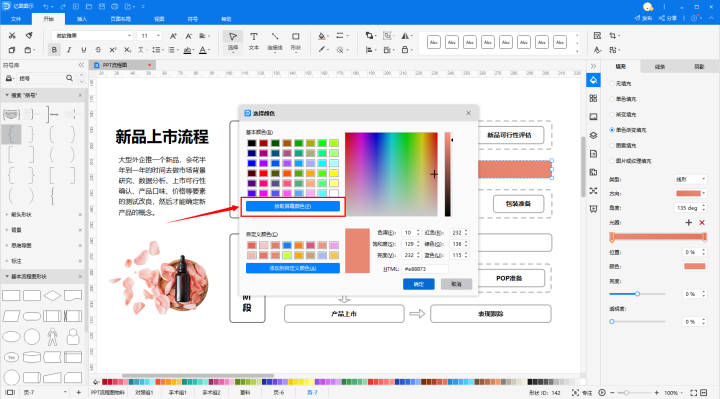The image size is (720, 399).
Task: Increase font size with the A+ icon
Action: tap(173, 36)
